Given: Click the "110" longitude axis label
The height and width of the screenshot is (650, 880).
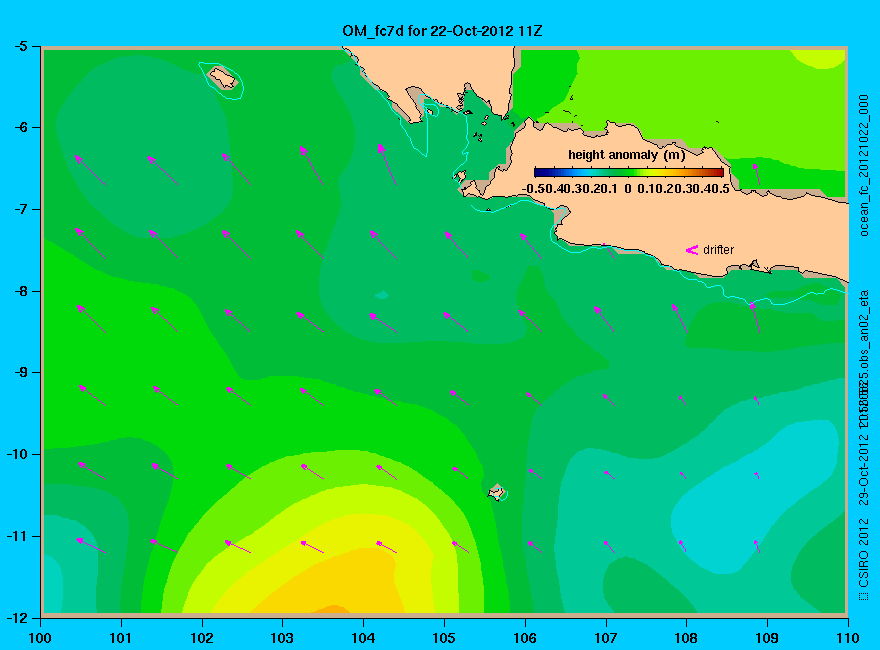Looking at the screenshot, I should 847,638.
